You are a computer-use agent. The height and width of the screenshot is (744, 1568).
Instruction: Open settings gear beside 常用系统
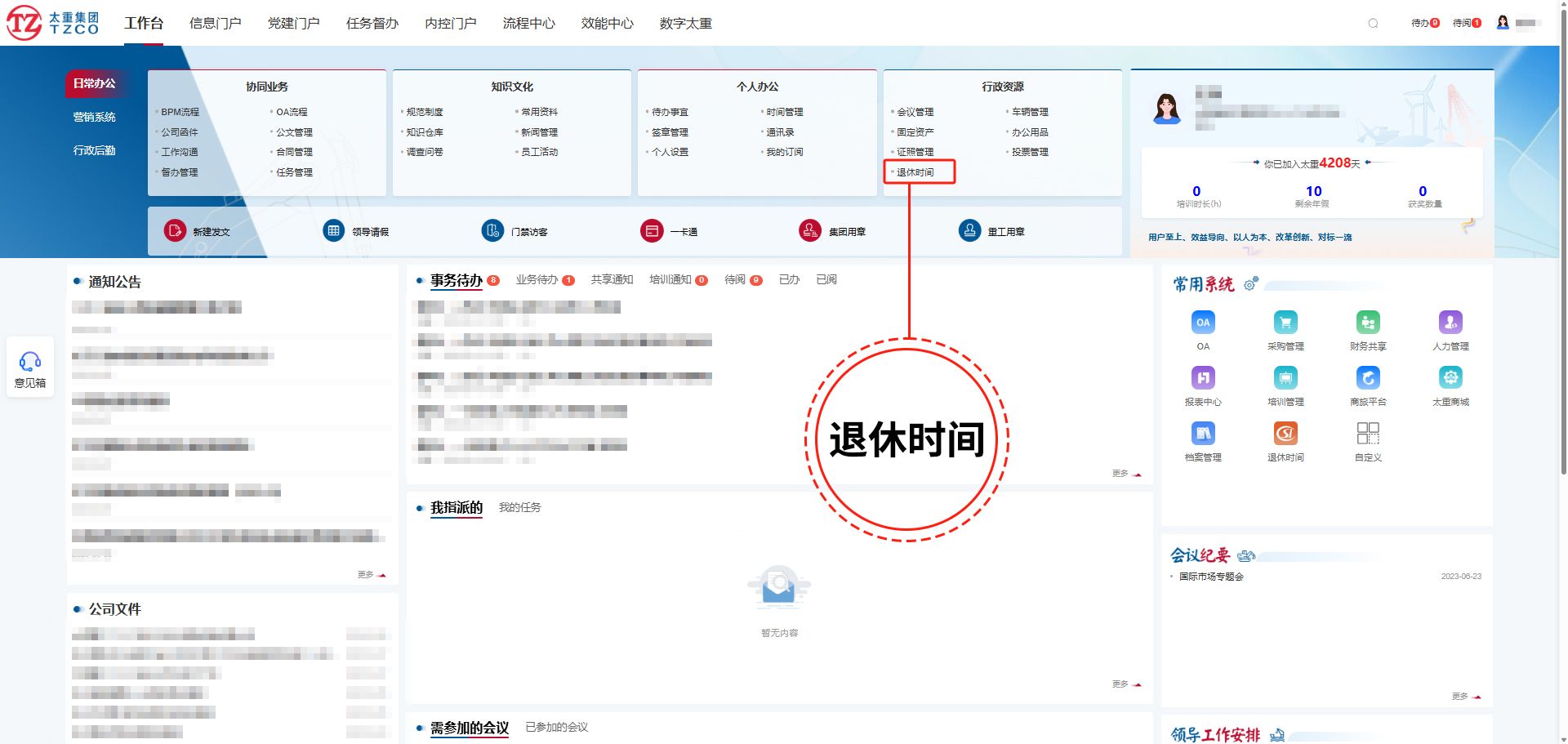[x=1250, y=284]
